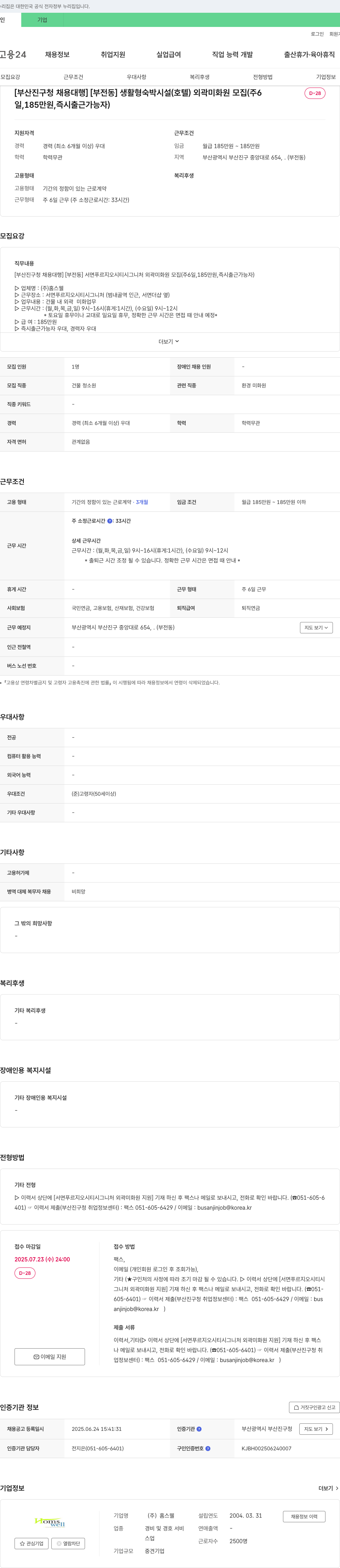Jump to the 모집요강 section tab
Screen dimensions: 340x1568
10,77
